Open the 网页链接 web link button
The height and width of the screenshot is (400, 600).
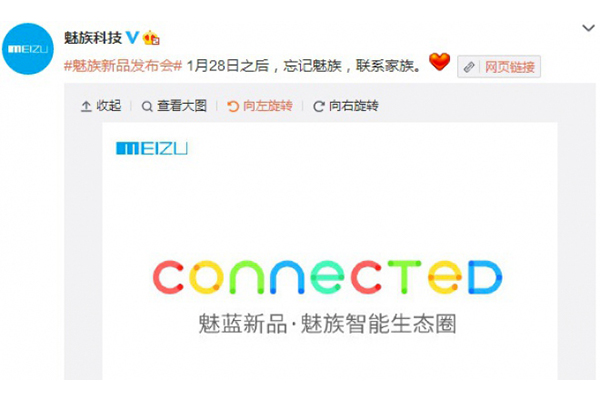click(499, 67)
